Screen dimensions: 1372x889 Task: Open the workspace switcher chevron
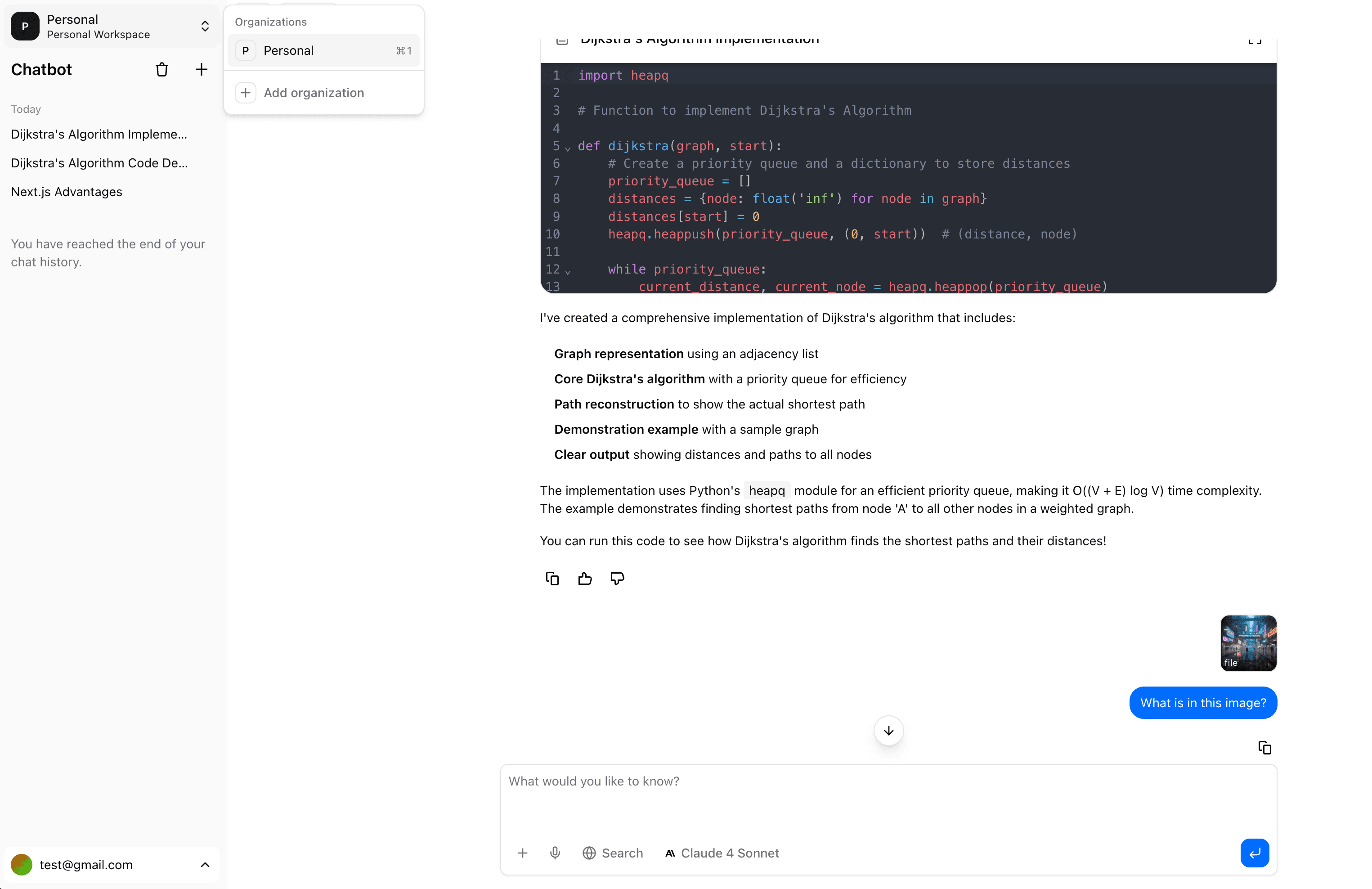(205, 26)
